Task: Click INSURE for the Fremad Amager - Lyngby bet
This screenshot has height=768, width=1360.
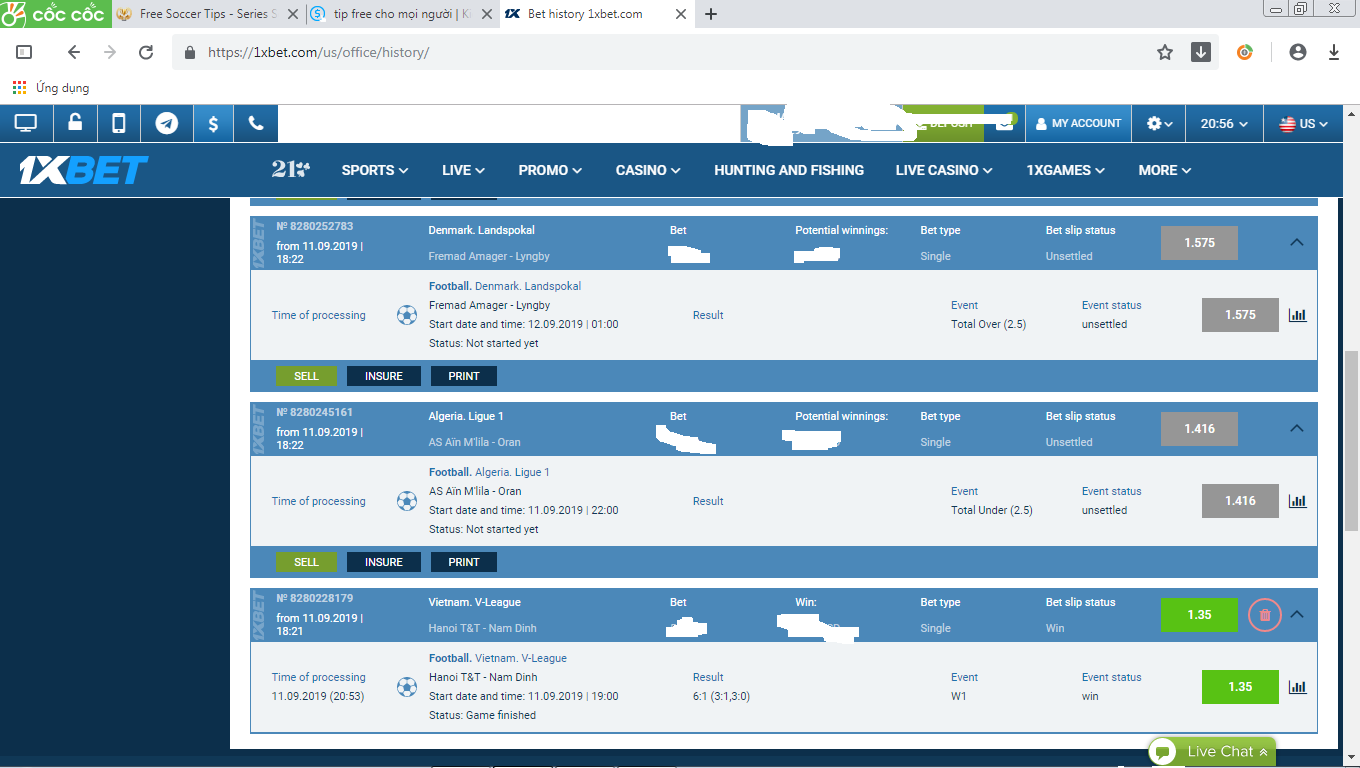Action: pos(384,376)
